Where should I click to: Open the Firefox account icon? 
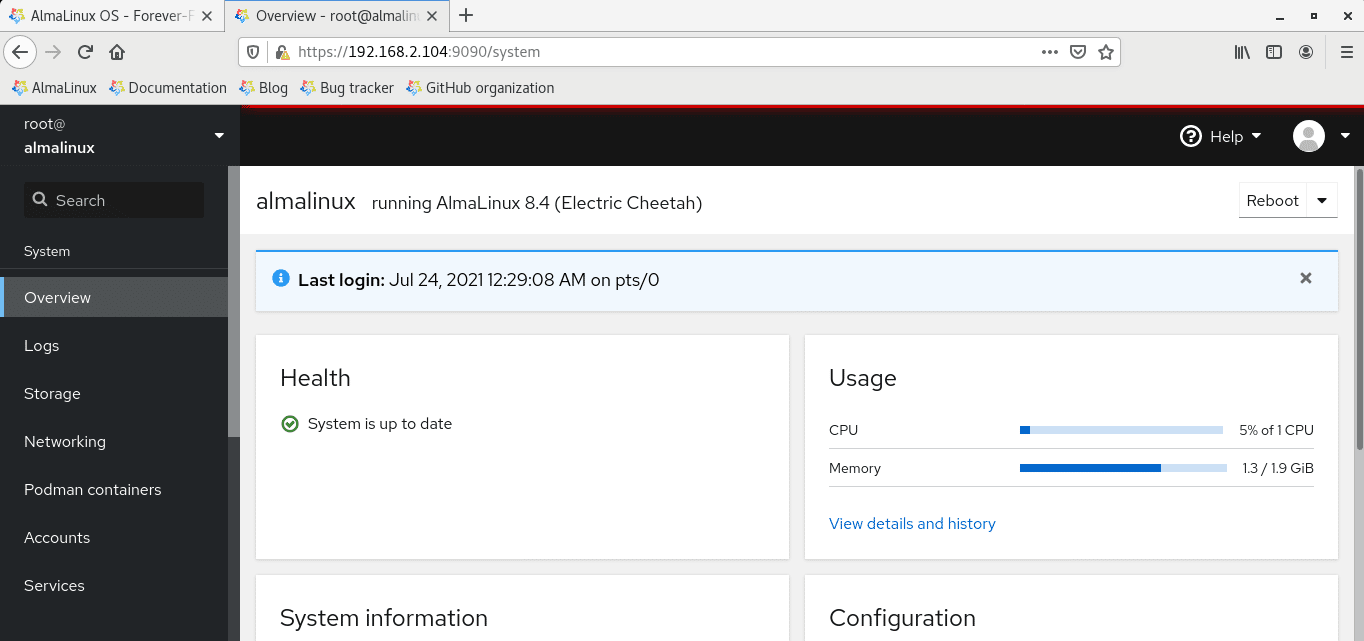pos(1306,52)
